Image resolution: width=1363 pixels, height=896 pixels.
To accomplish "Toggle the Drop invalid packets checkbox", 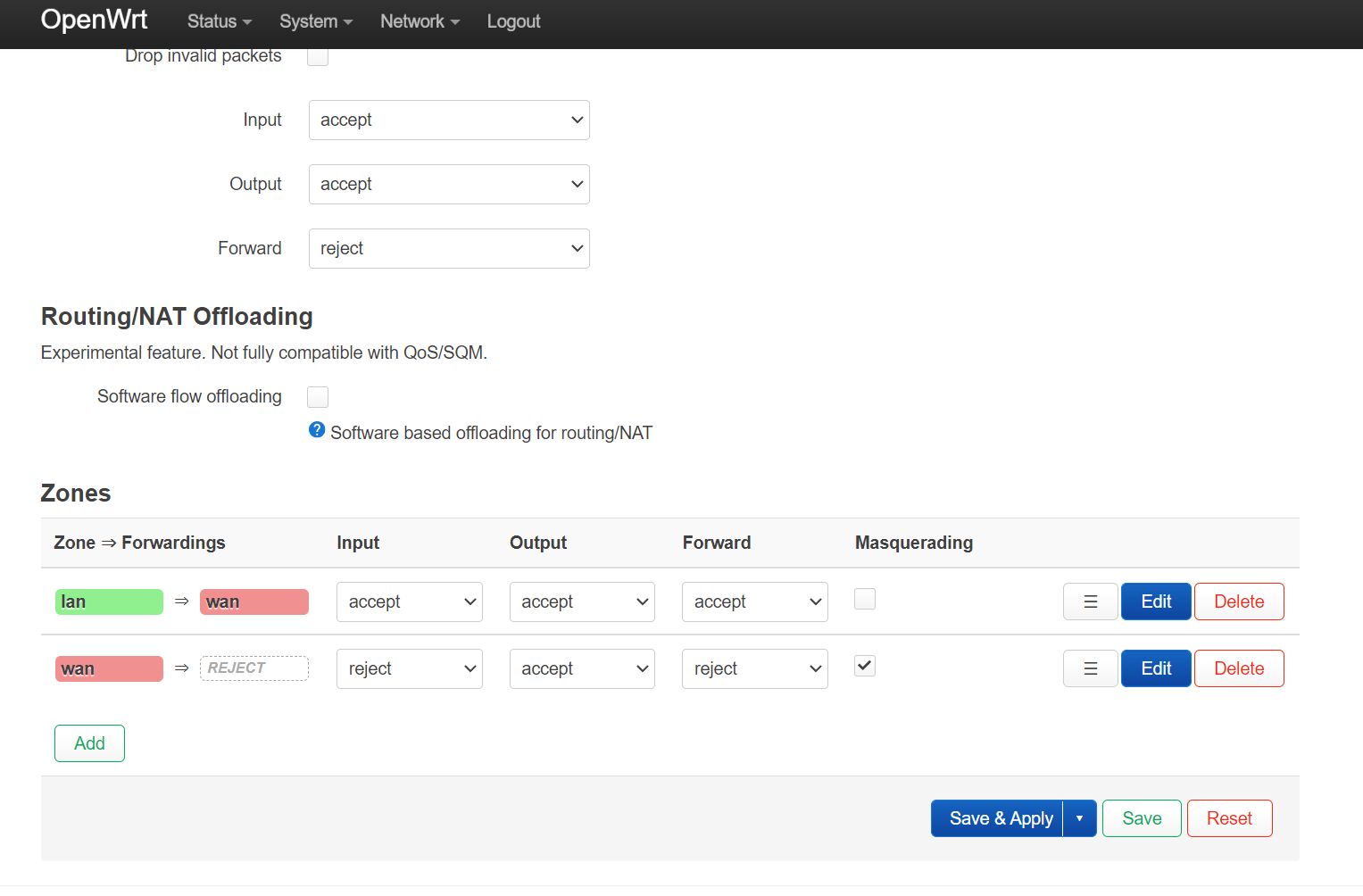I will (x=318, y=55).
